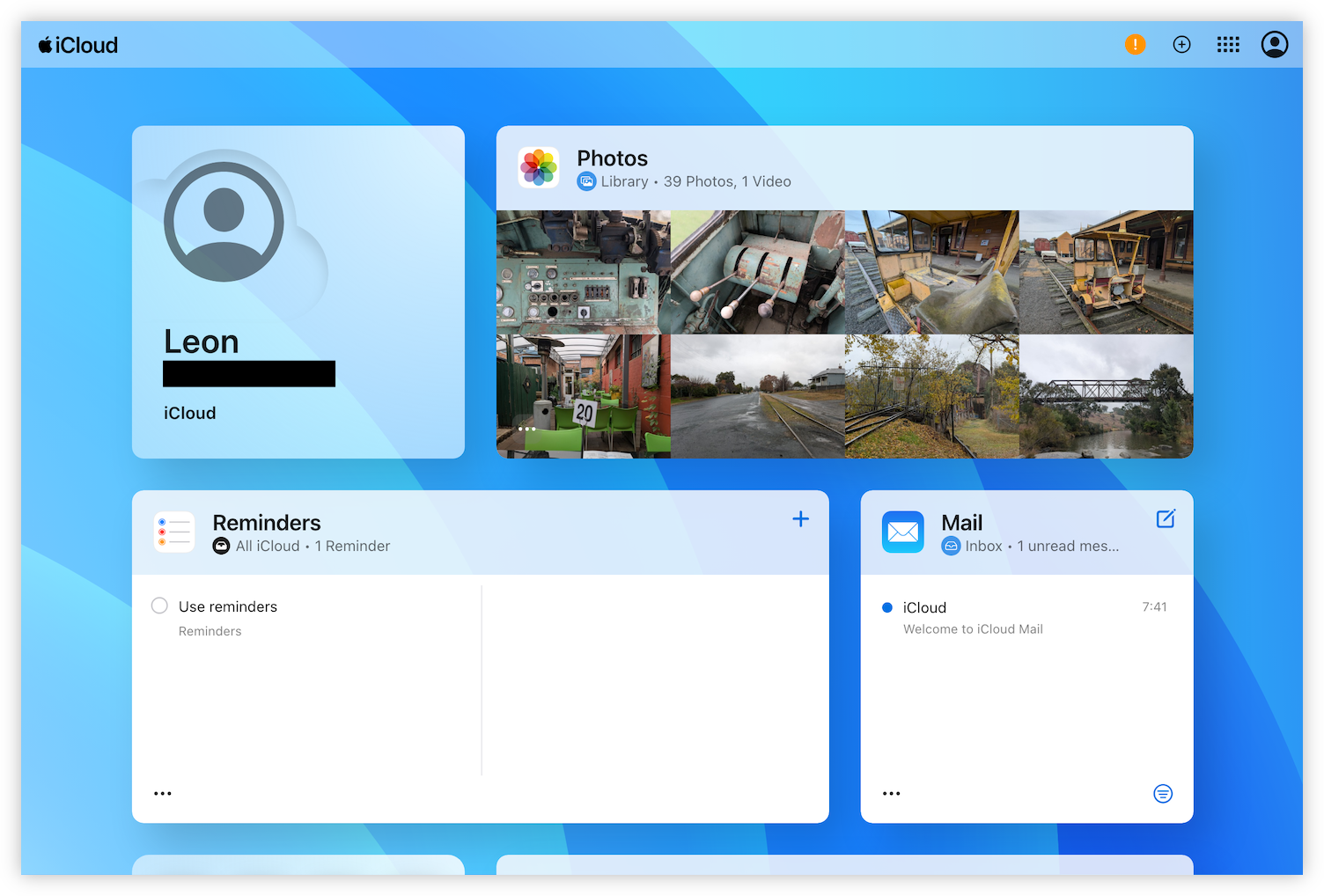Click the Photos Library source icon

click(586, 181)
